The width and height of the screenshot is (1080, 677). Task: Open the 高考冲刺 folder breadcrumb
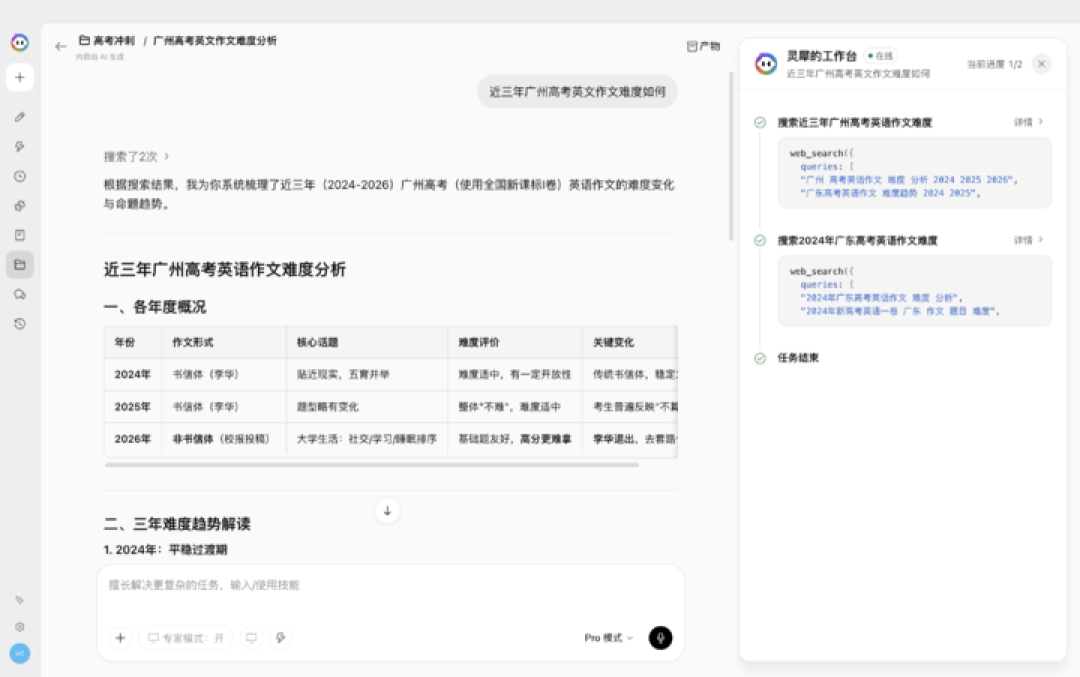click(x=107, y=41)
